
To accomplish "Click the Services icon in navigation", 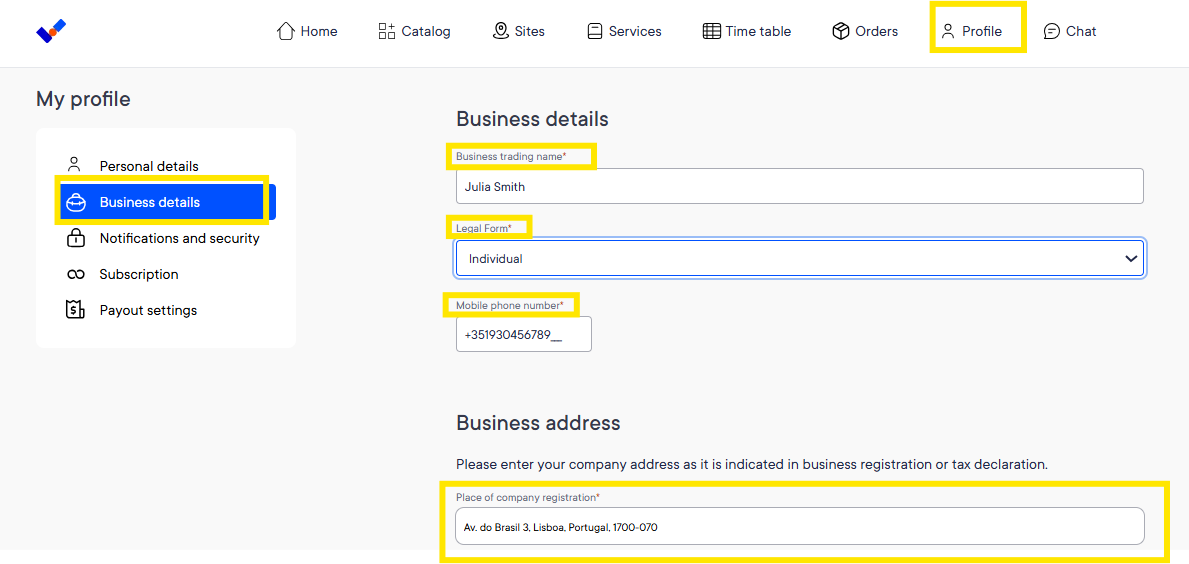I will (594, 31).
